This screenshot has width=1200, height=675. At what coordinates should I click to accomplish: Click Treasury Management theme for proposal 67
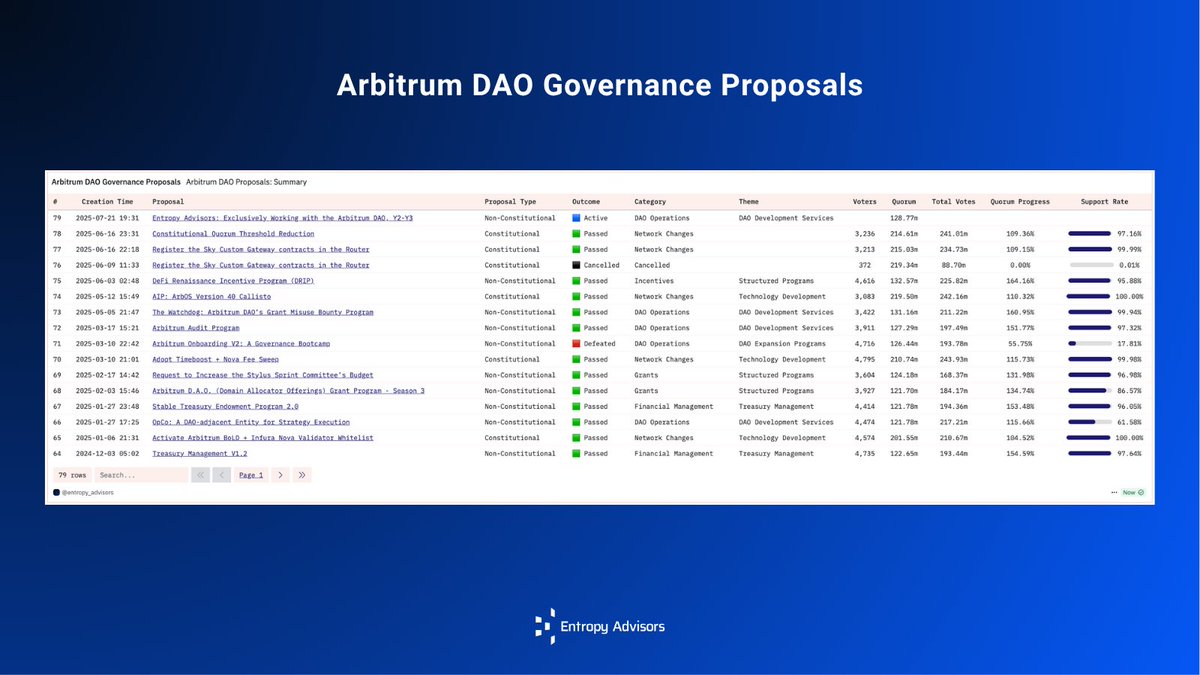pyautogui.click(x=776, y=406)
